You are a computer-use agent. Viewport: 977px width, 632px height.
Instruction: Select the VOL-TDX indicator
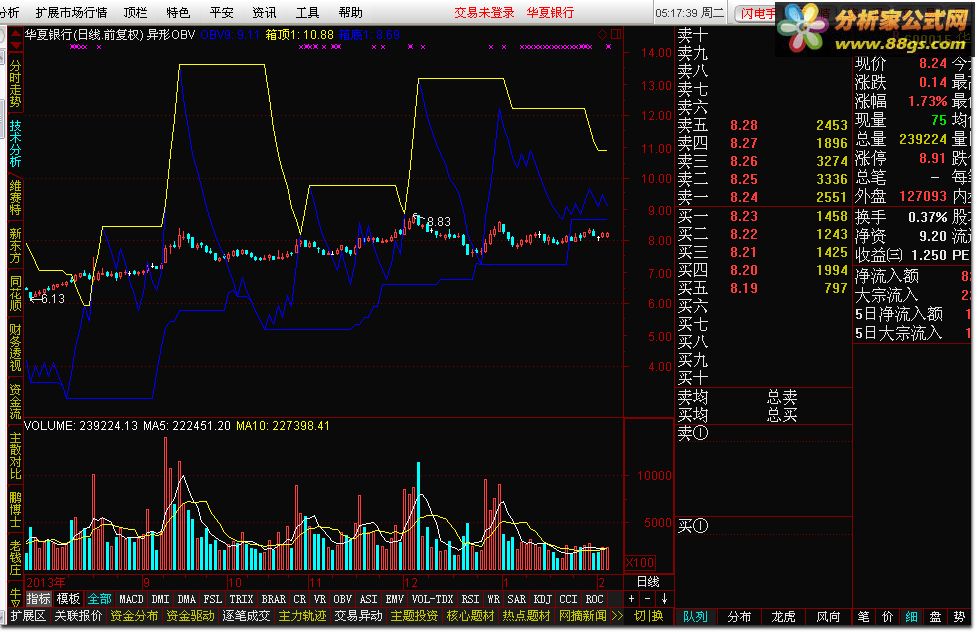[x=432, y=599]
